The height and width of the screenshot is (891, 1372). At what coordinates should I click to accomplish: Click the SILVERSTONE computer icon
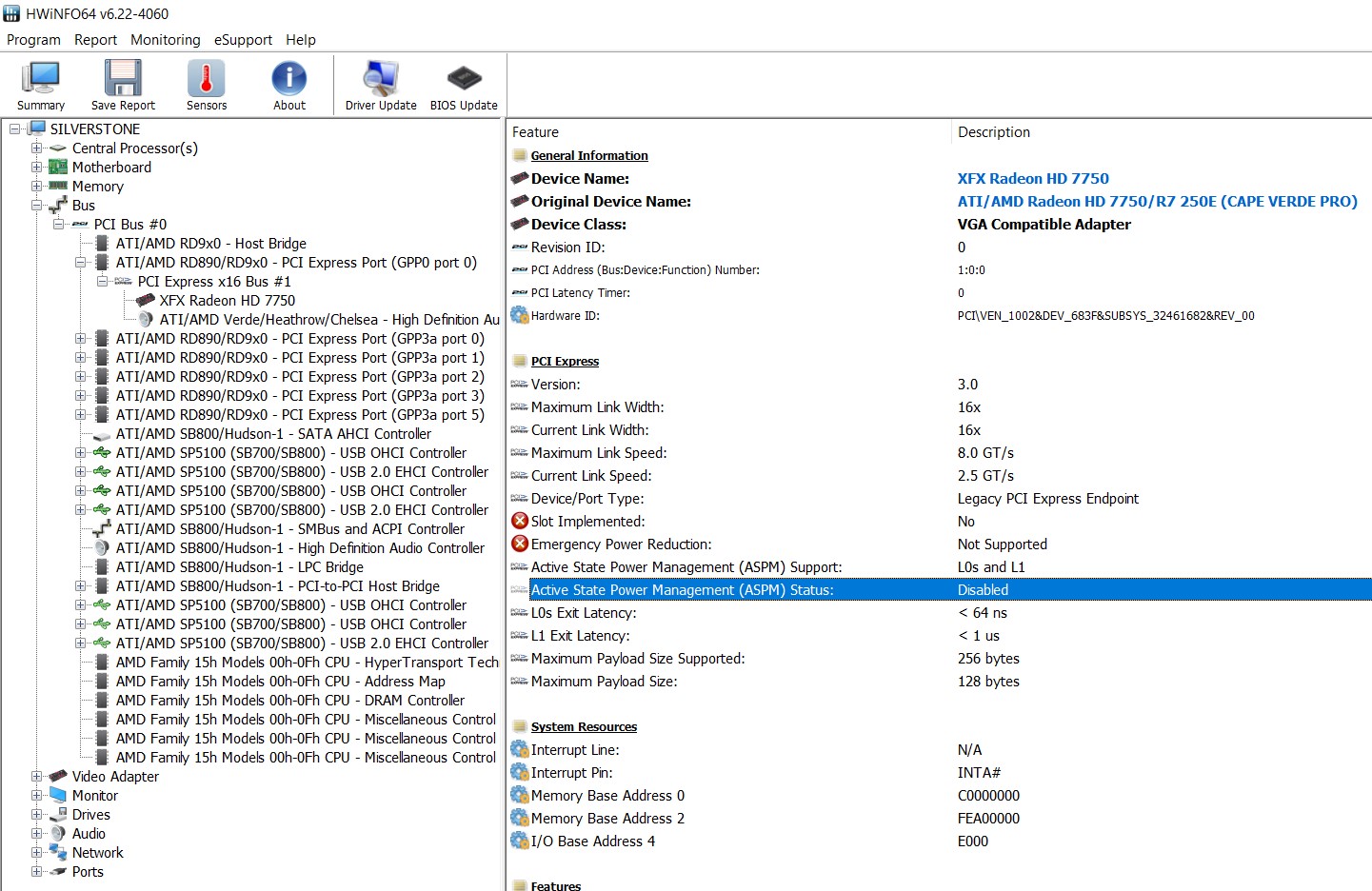coord(37,129)
